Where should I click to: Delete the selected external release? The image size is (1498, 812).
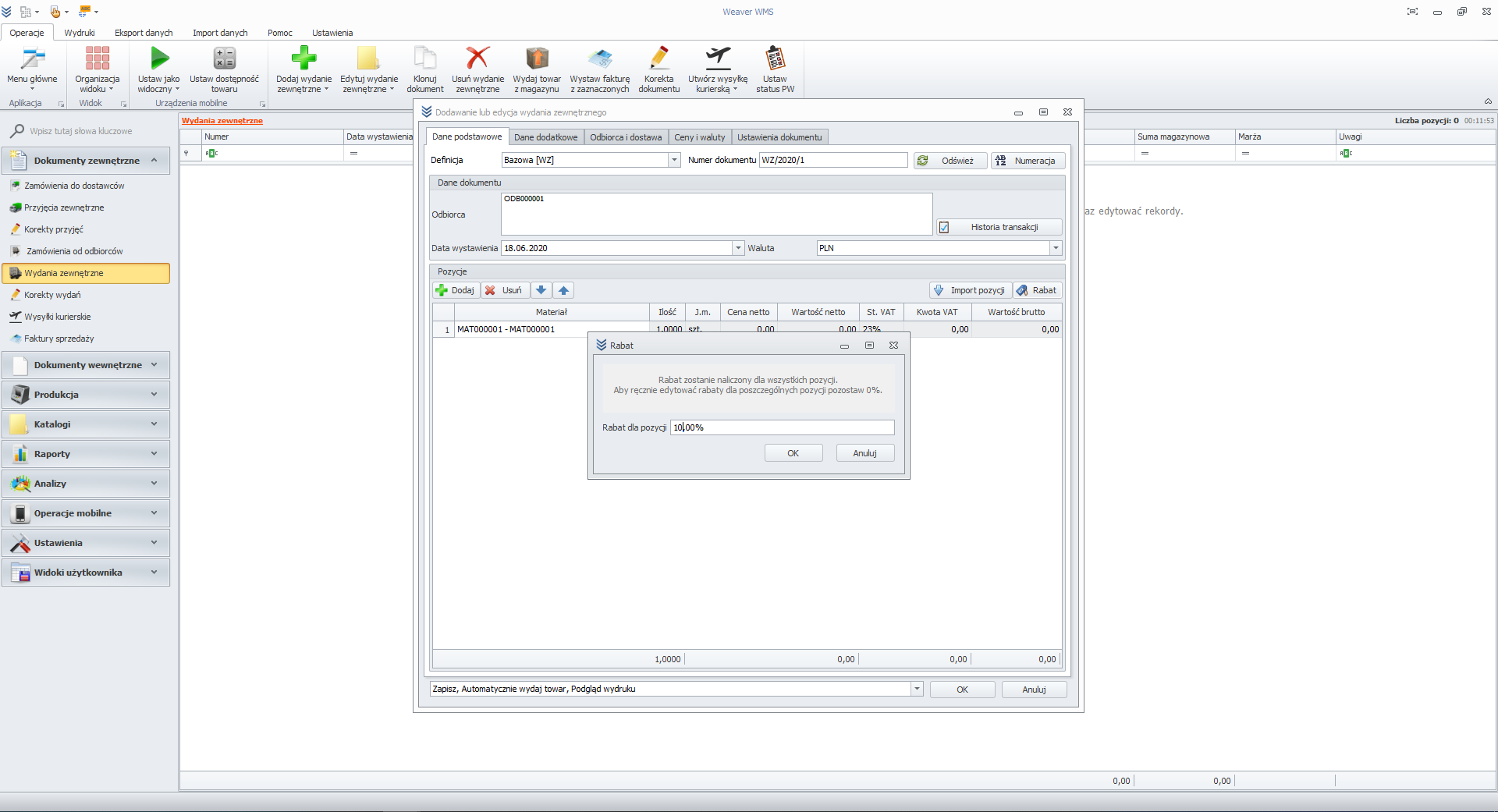(477, 70)
